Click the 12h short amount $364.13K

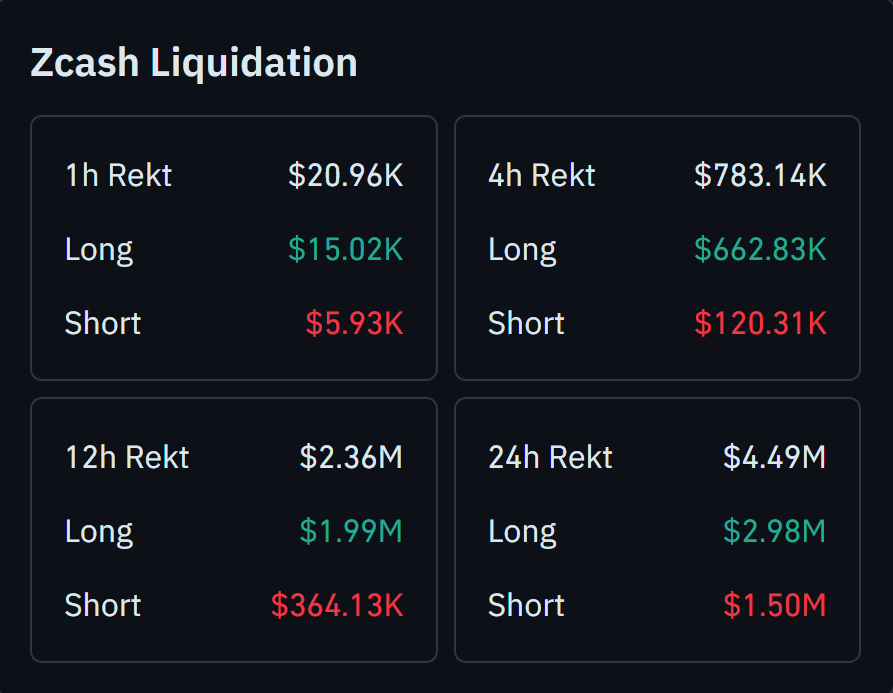337,606
